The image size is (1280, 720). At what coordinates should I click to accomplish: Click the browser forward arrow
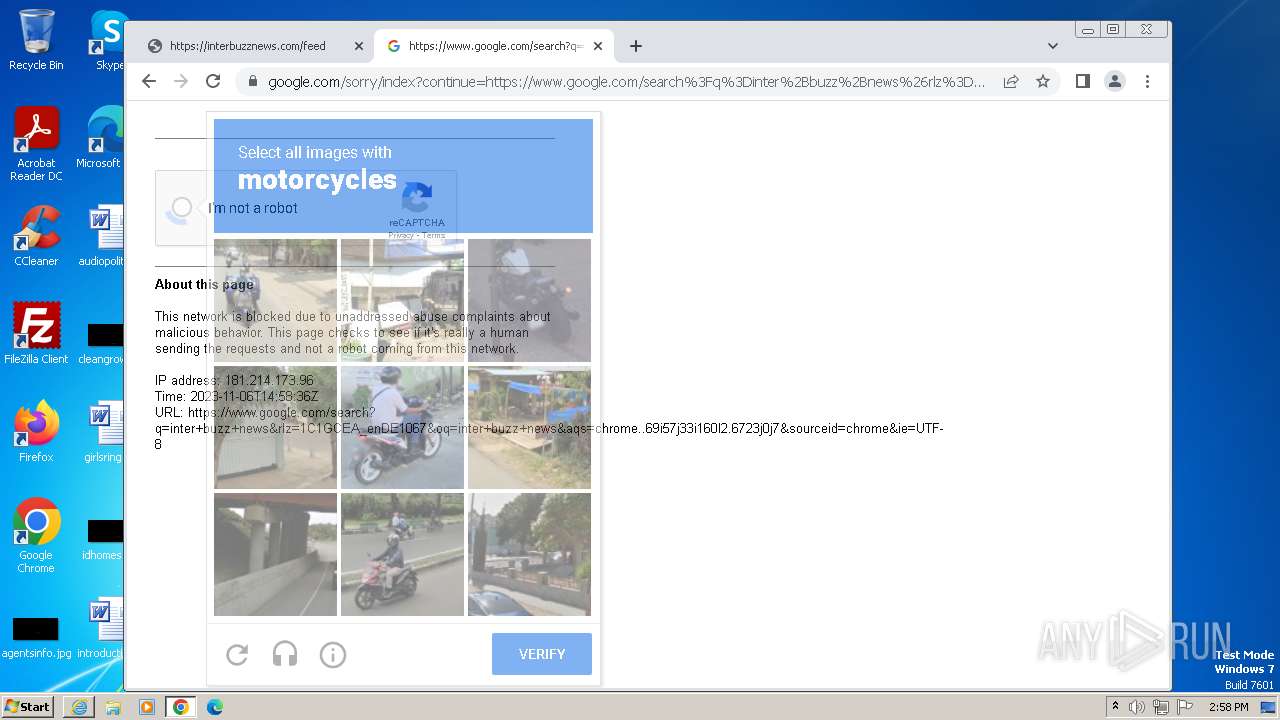pyautogui.click(x=181, y=81)
